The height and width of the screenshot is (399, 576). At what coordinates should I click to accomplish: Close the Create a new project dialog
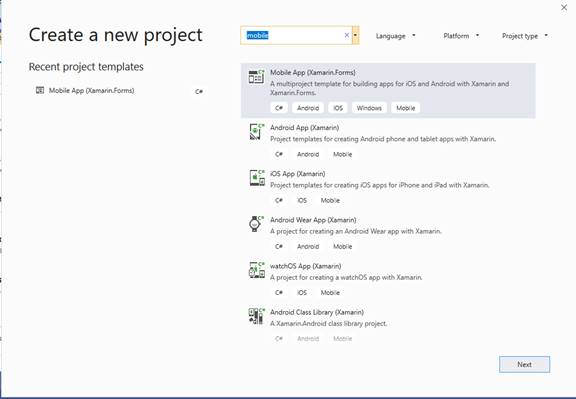[564, 7]
